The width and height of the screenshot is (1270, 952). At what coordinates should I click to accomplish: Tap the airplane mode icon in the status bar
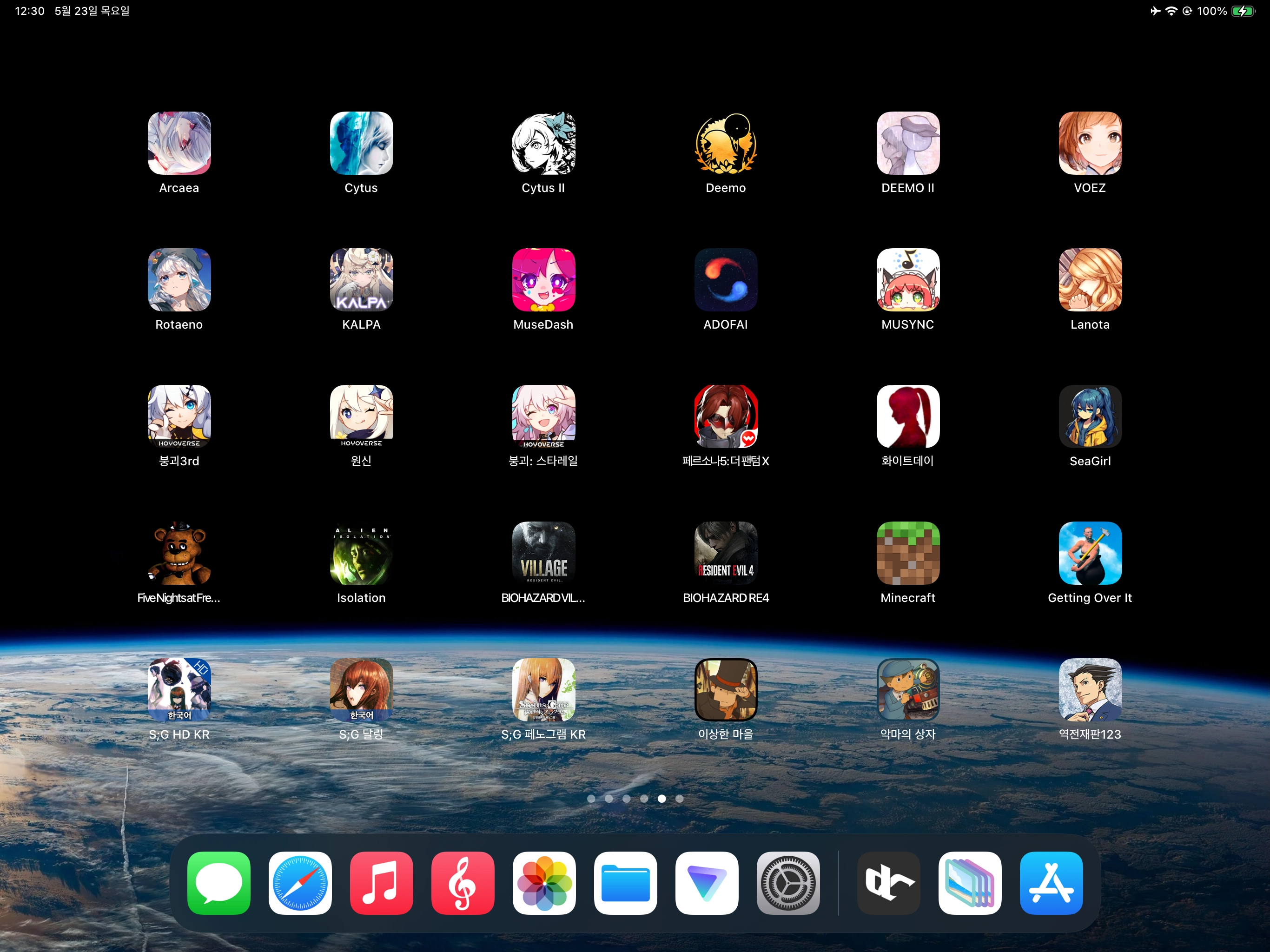pyautogui.click(x=1155, y=11)
